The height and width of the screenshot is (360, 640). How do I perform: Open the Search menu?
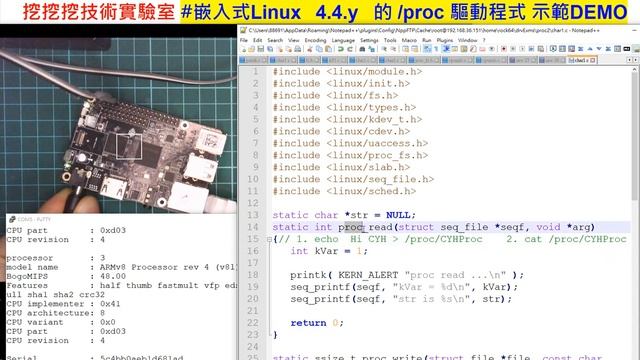tap(275, 40)
